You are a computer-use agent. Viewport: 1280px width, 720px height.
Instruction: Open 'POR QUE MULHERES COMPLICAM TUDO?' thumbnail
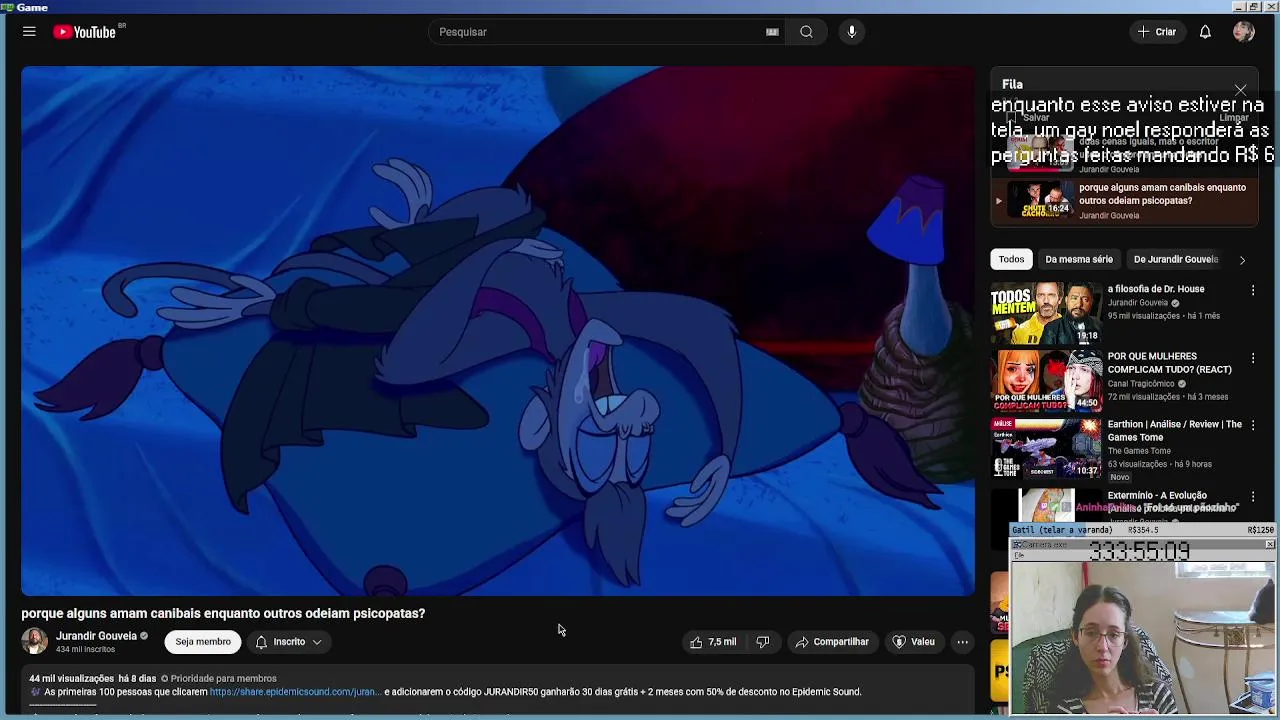click(1046, 381)
